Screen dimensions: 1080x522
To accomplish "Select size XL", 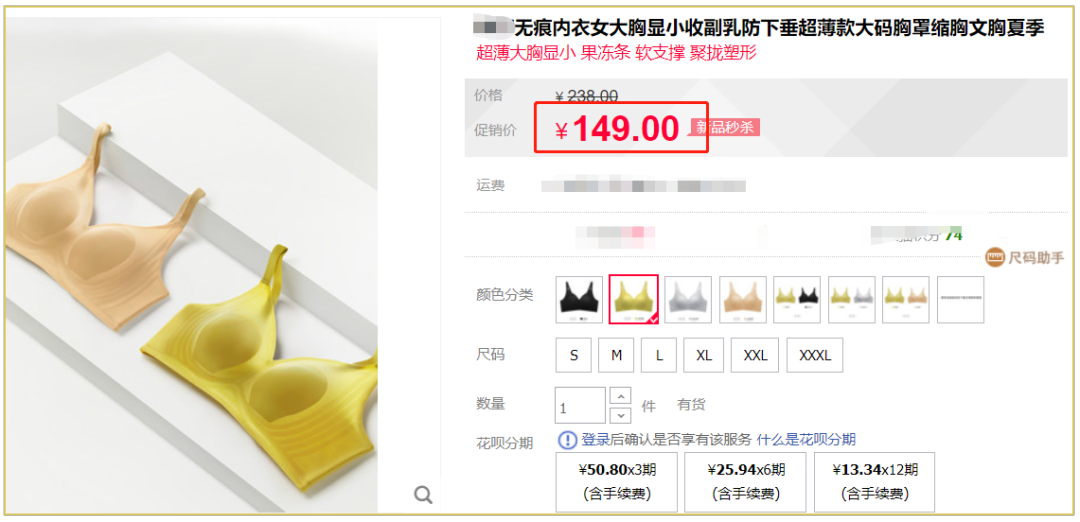I will (703, 355).
